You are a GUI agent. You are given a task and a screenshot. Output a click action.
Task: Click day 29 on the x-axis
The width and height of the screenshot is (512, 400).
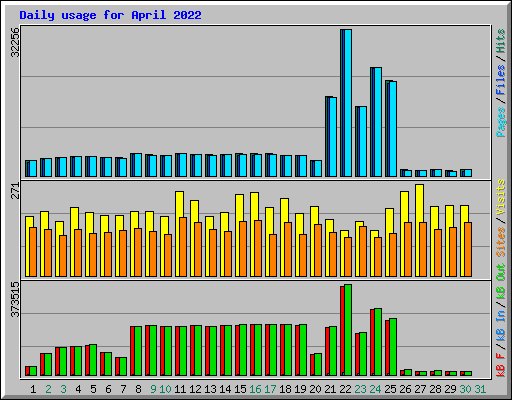[450, 389]
